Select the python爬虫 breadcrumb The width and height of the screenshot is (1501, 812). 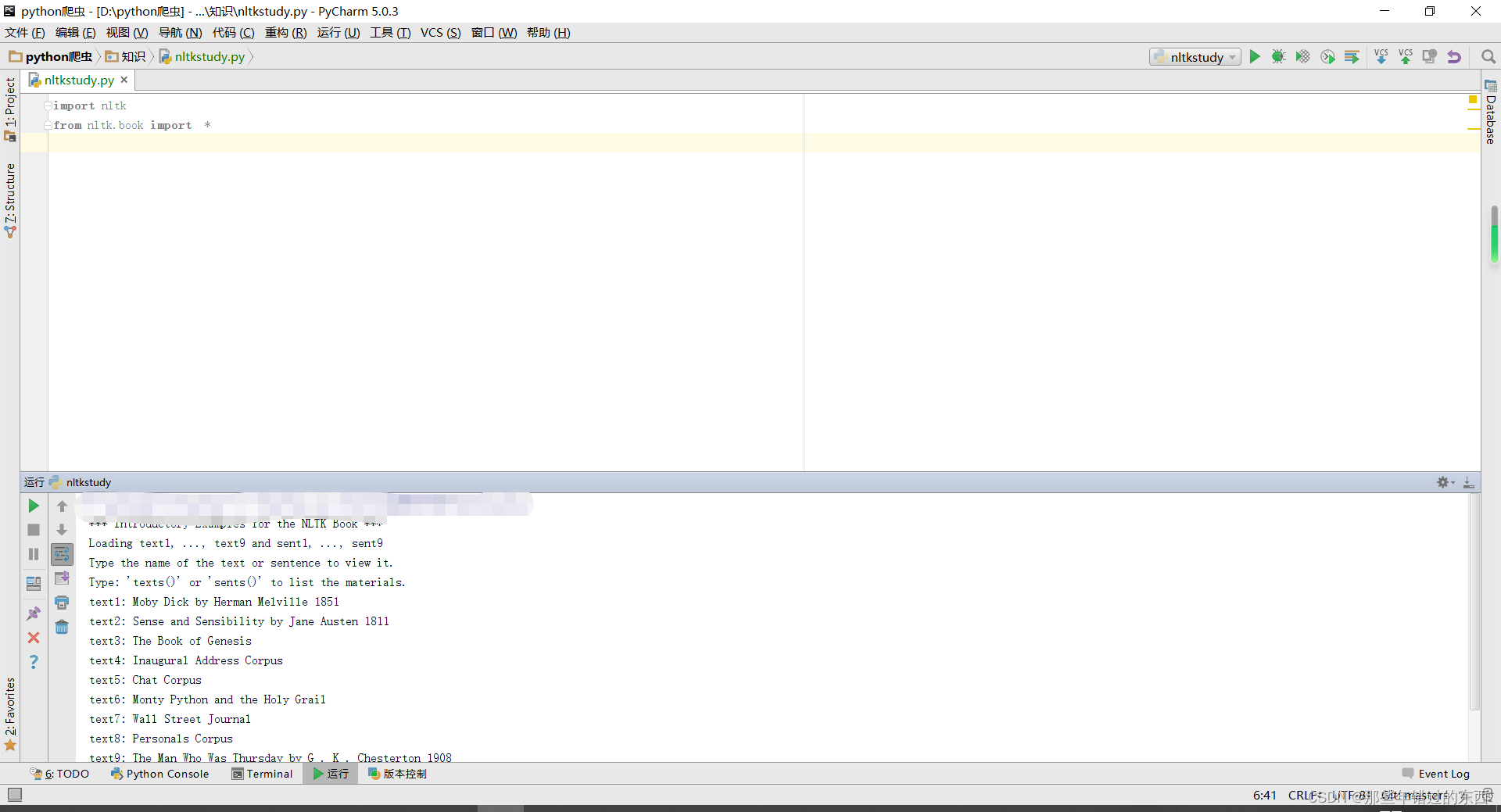[51, 56]
